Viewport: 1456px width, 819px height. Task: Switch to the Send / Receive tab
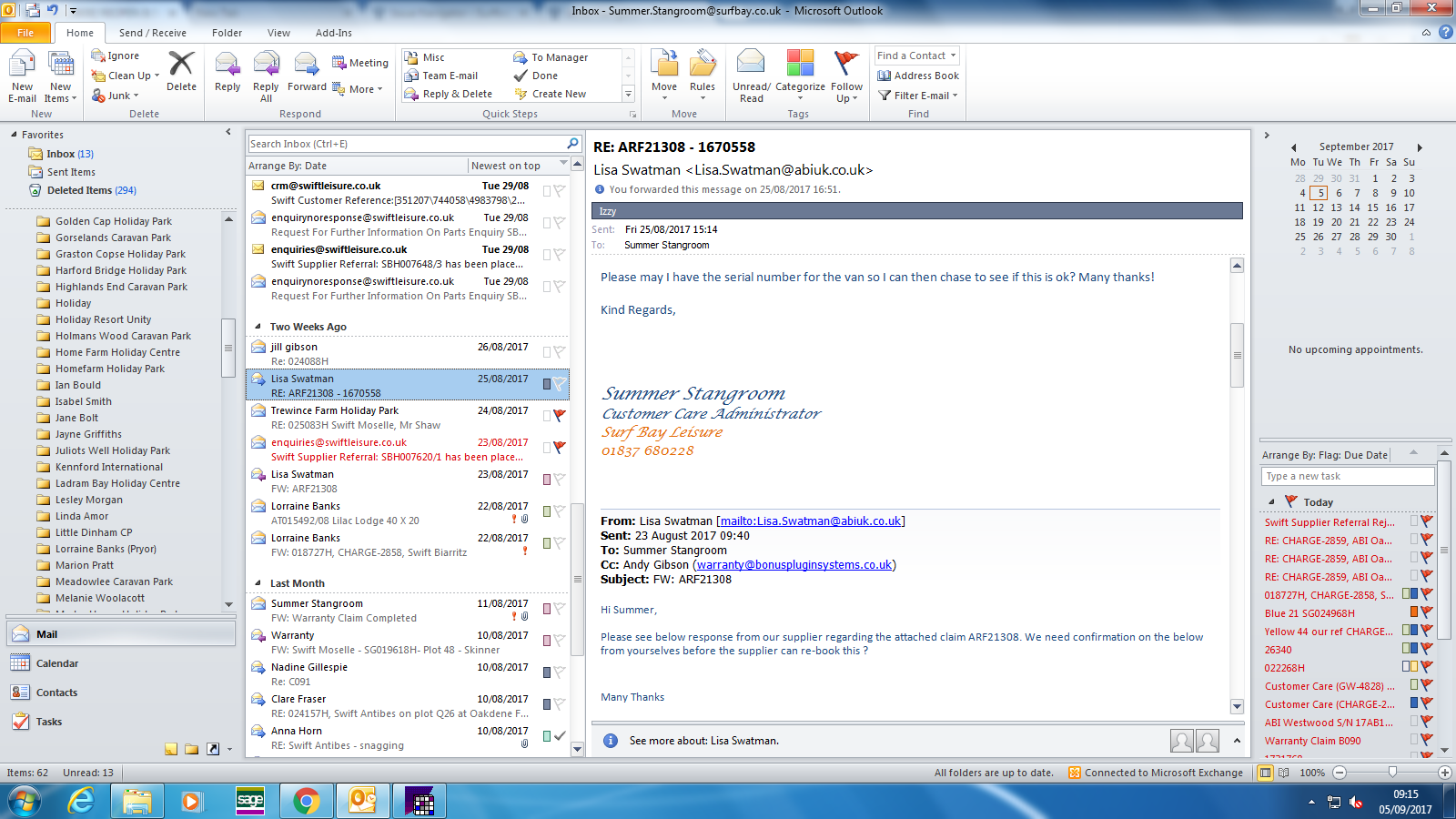coord(153,33)
